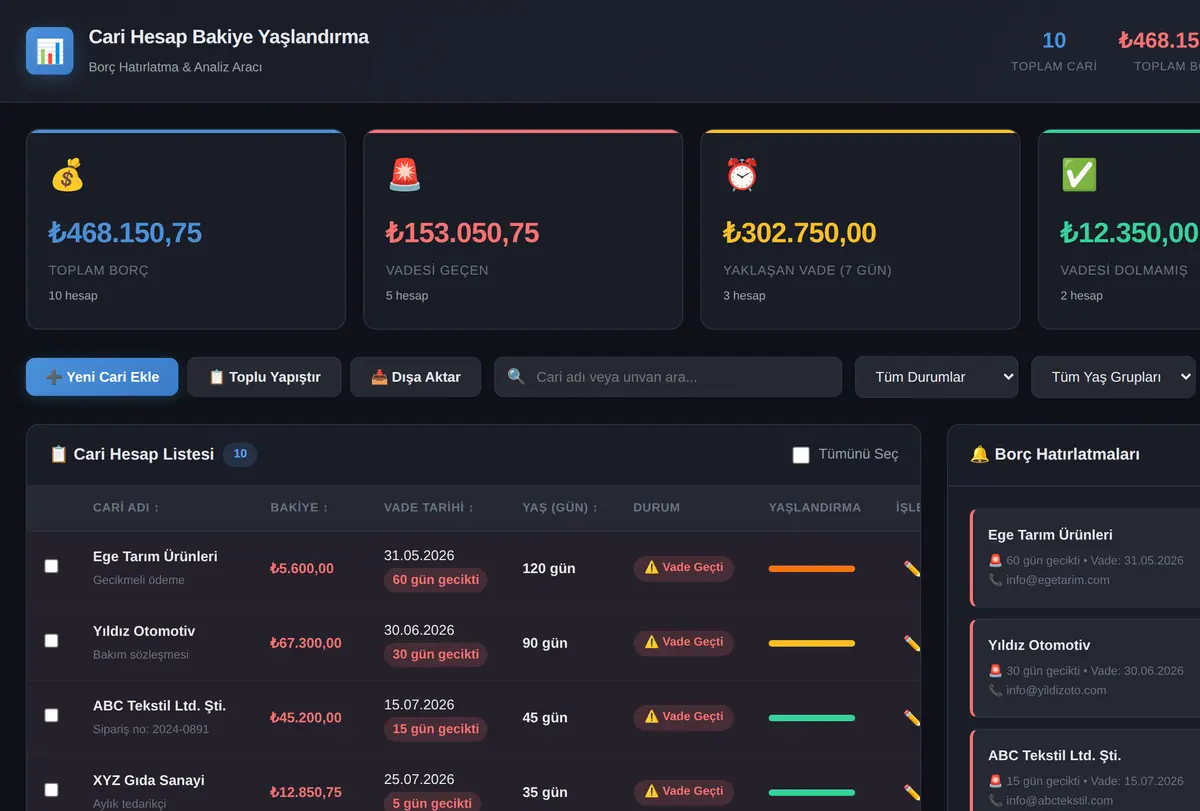Edit the Yıldız Otomotiv row via pencil icon

pos(912,643)
